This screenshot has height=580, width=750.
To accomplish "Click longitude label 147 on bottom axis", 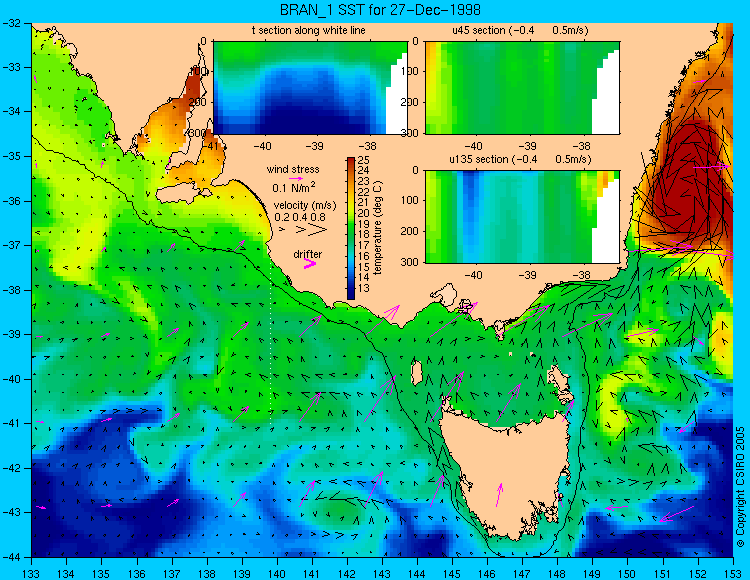I will (x=522, y=574).
